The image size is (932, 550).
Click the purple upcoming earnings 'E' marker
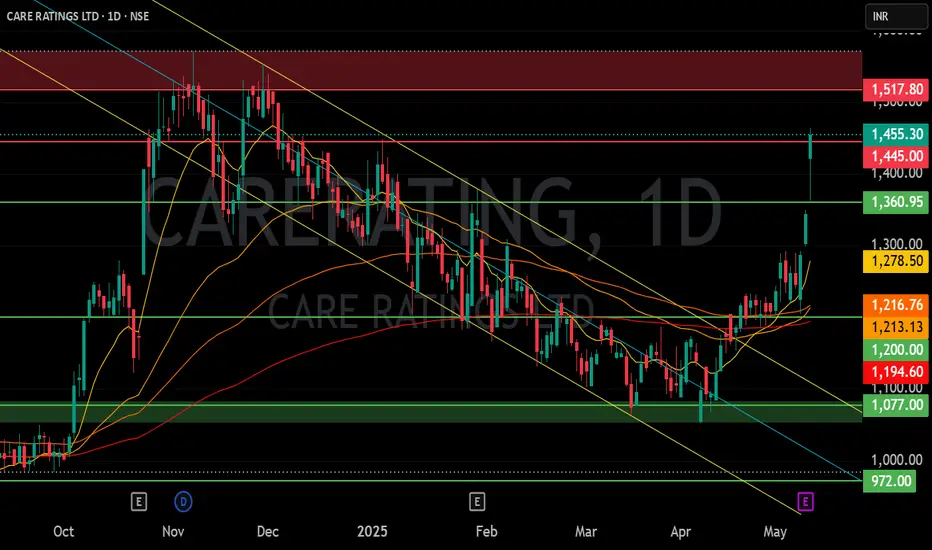pos(805,502)
